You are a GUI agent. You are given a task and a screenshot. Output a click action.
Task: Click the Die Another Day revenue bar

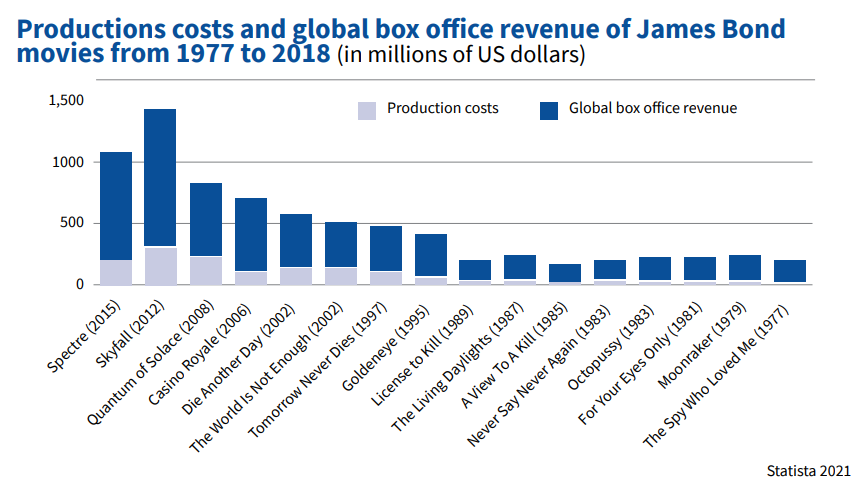[296, 241]
